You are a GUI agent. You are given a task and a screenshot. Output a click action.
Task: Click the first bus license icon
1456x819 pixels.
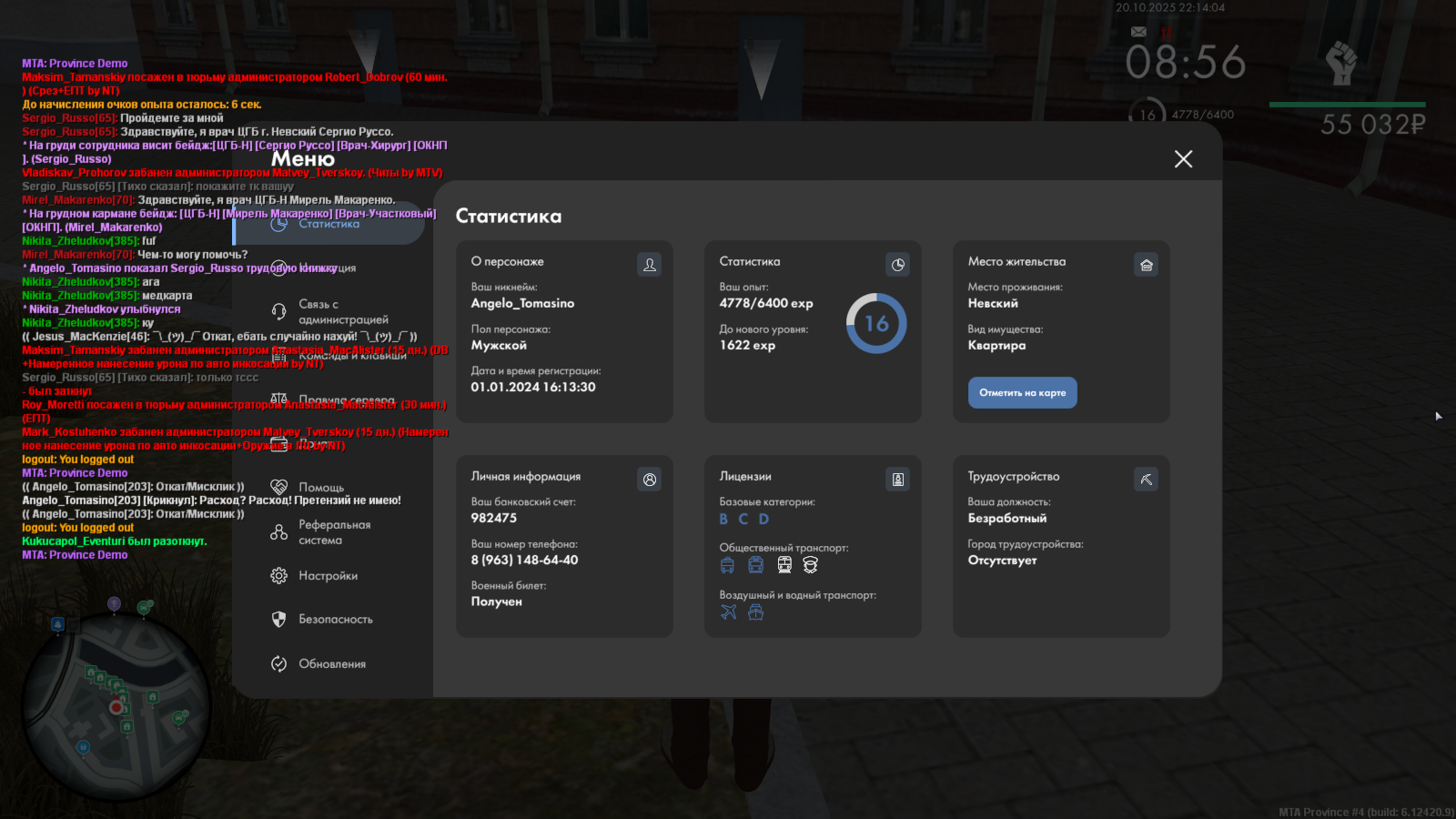pos(727,565)
